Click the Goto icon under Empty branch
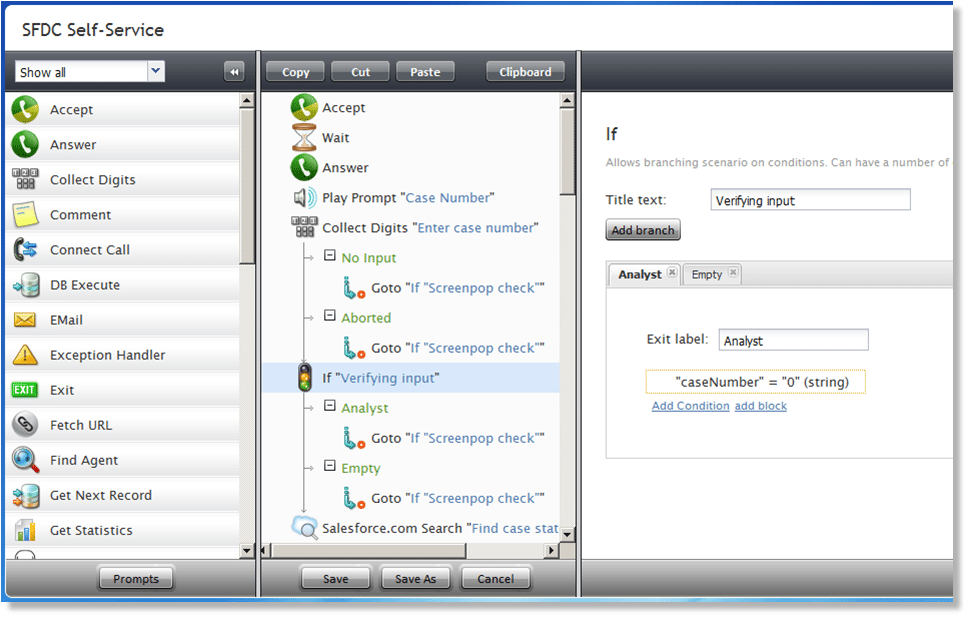Screen dimensions: 968x617 pyautogui.click(x=354, y=498)
